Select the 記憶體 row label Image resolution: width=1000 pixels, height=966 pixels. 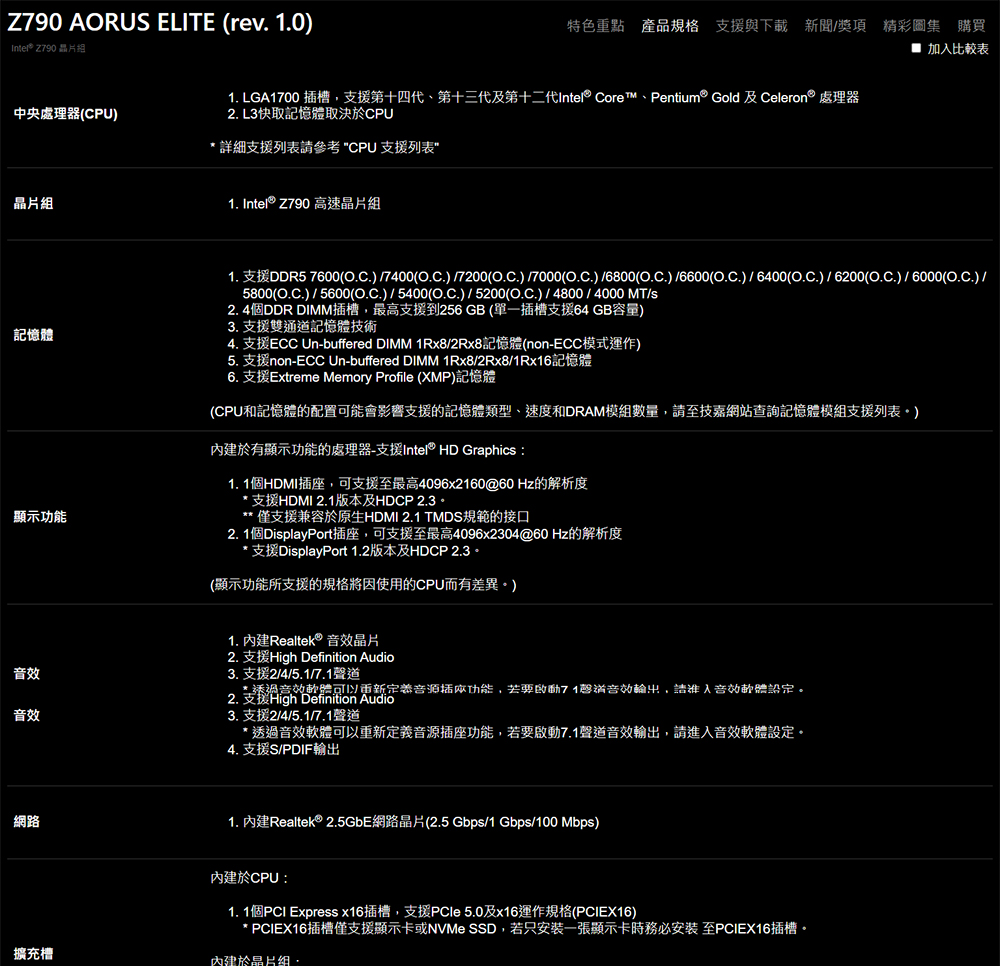click(x=33, y=335)
